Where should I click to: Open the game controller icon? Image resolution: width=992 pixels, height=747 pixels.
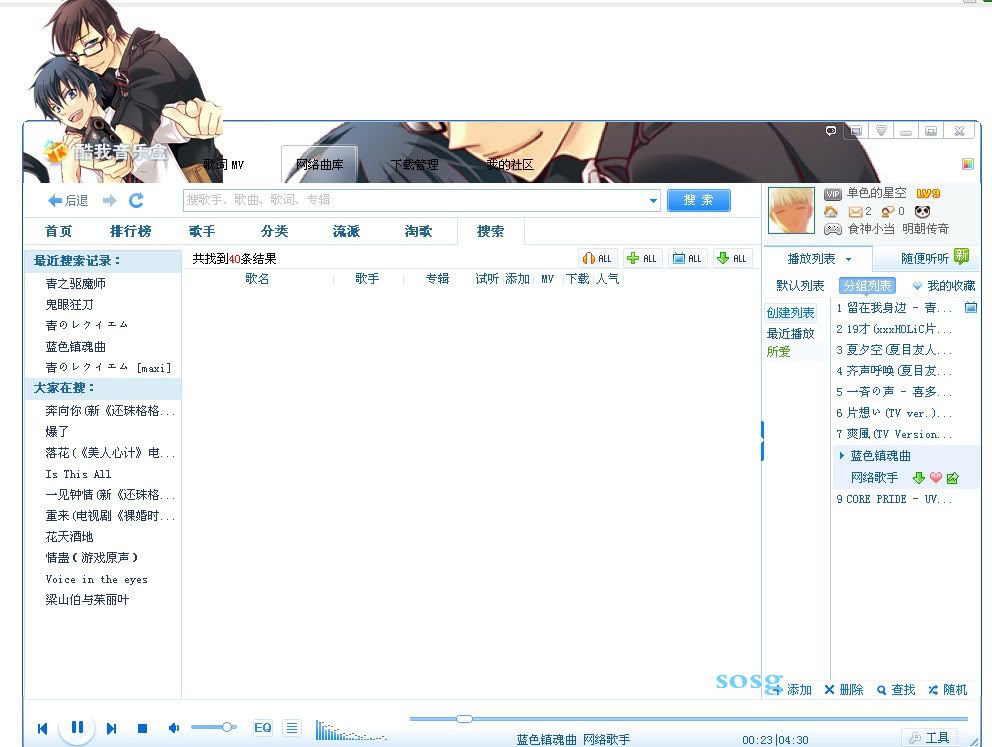point(833,229)
